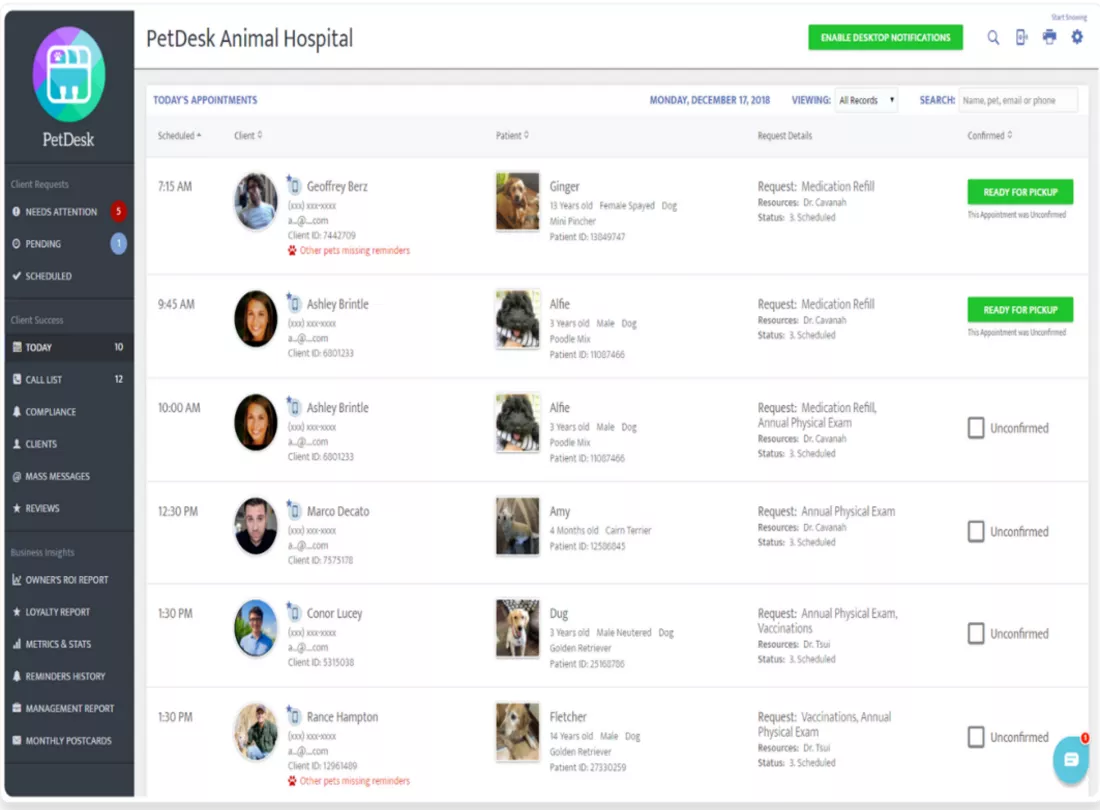Sort by the Confirmed column header

click(x=989, y=135)
